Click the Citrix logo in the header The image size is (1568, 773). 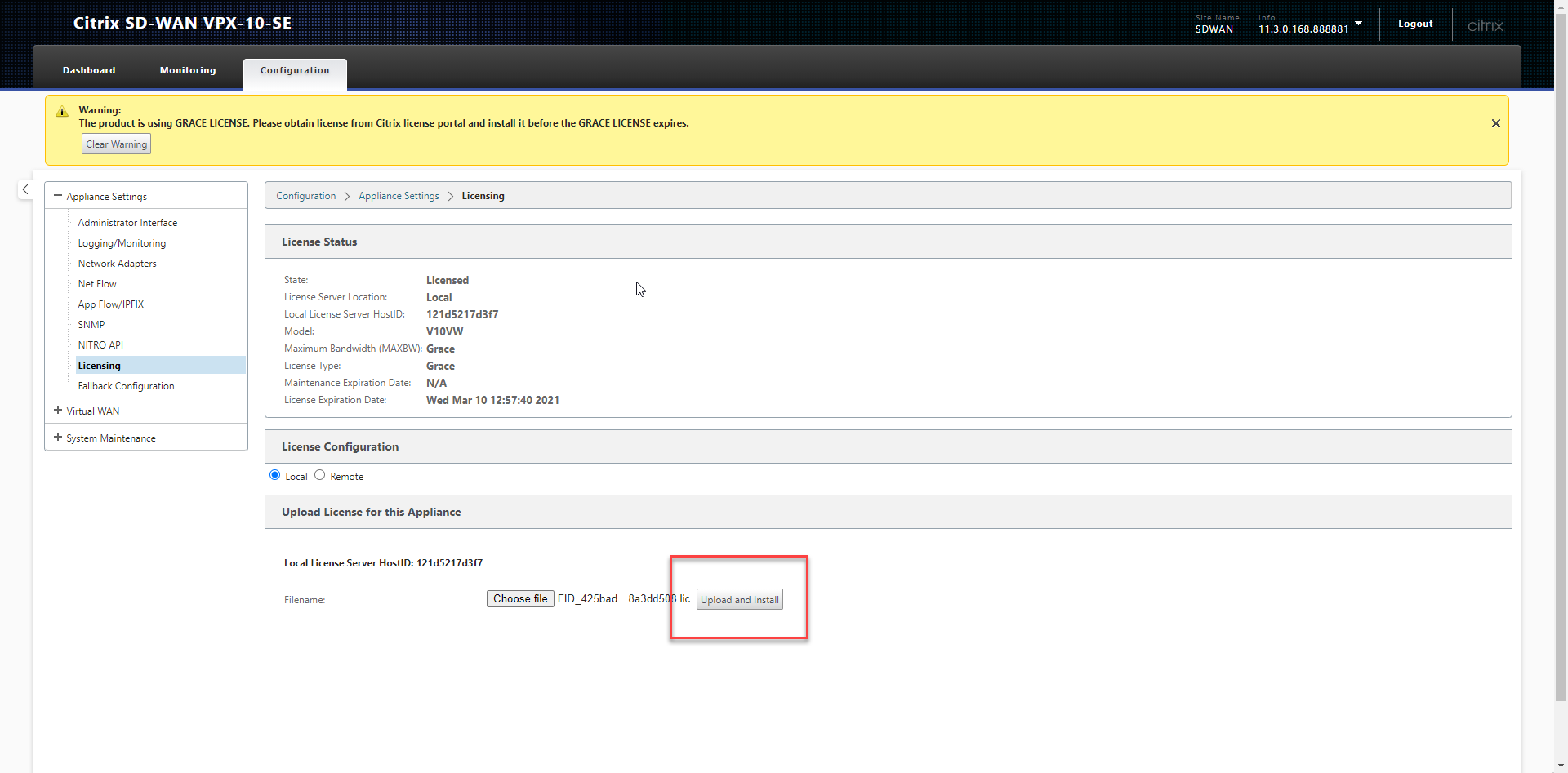[1484, 25]
